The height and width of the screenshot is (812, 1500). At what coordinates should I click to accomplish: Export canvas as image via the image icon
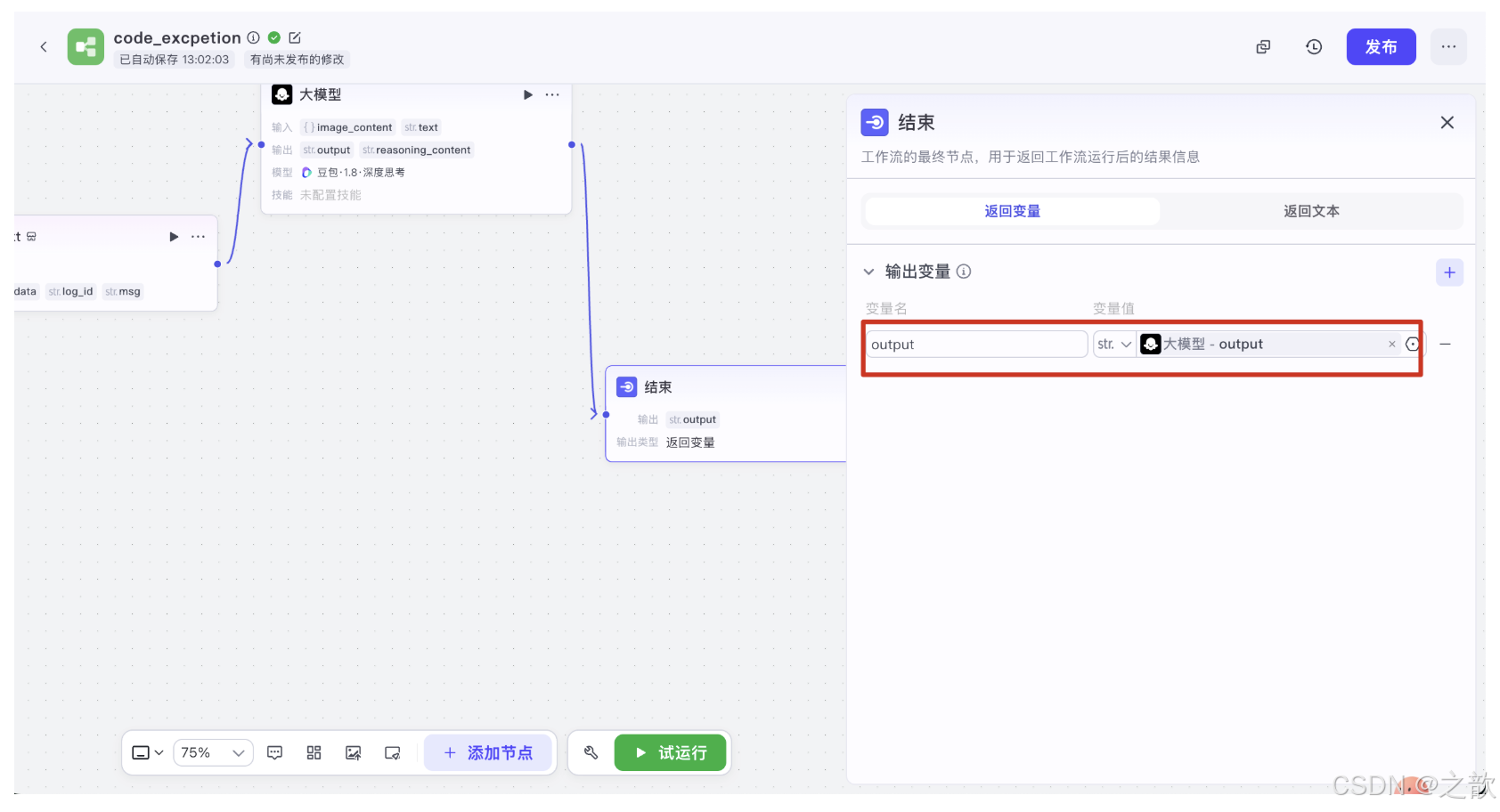[353, 752]
